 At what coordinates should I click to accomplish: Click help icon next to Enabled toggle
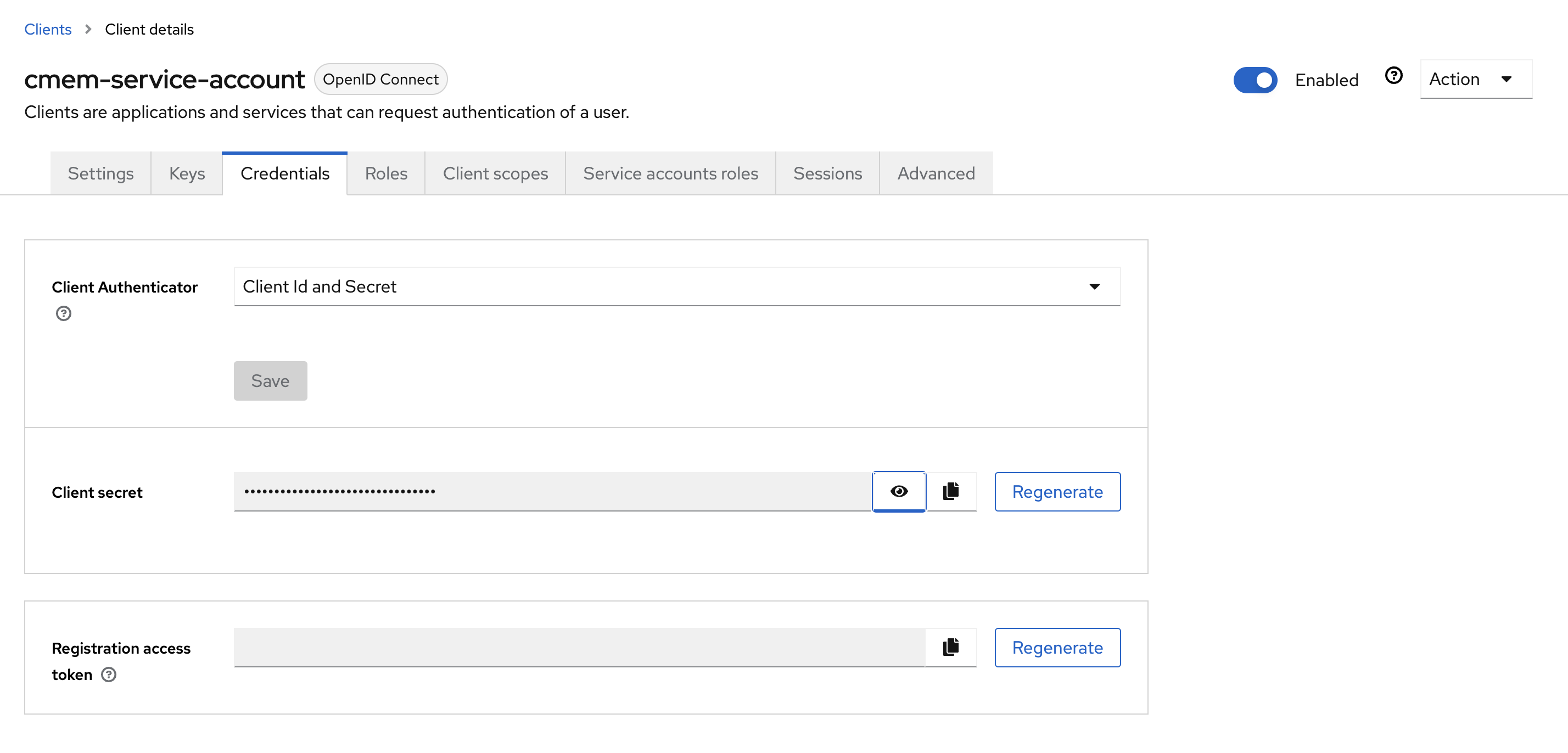pos(1393,76)
